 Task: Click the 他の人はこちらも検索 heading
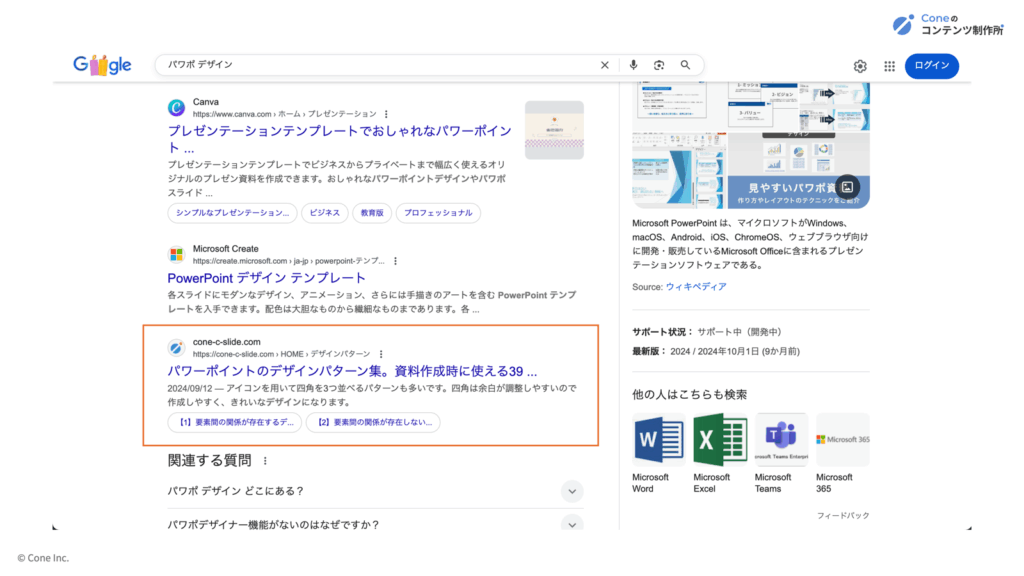click(x=690, y=394)
